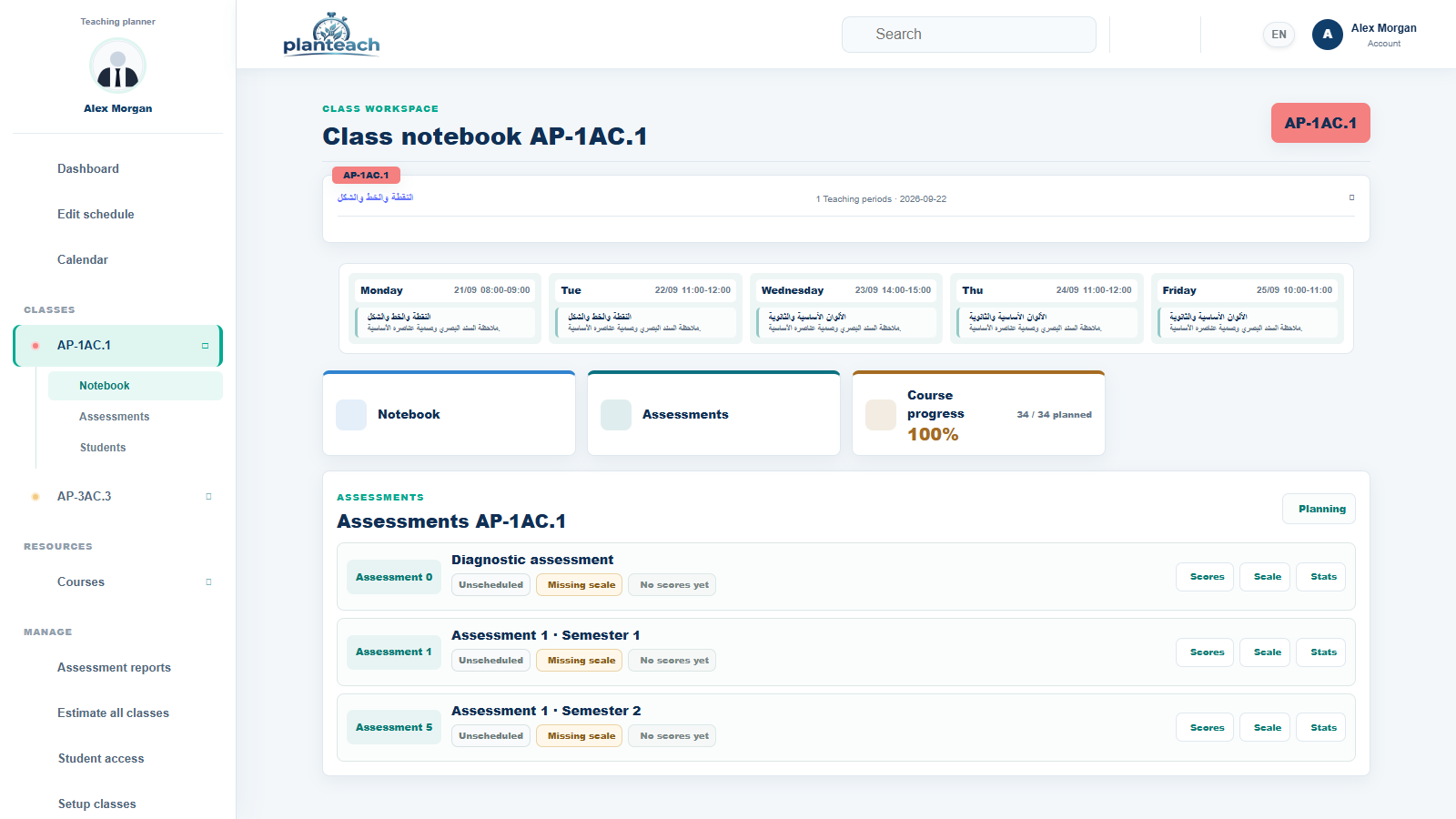This screenshot has width=1456, height=819.
Task: Click in the Search field
Action: click(968, 35)
